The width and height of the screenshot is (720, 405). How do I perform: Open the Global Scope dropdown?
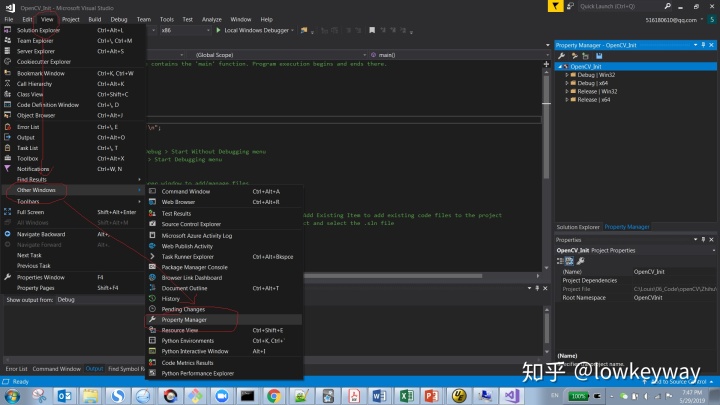coord(280,55)
